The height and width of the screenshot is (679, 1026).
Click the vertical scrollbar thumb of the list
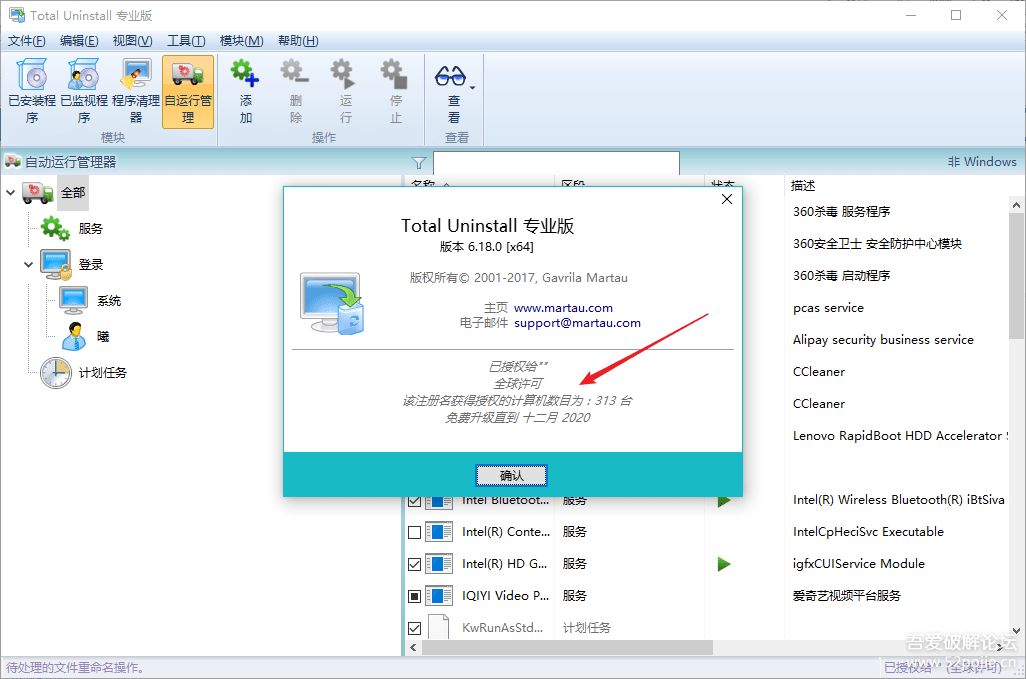tap(1016, 275)
